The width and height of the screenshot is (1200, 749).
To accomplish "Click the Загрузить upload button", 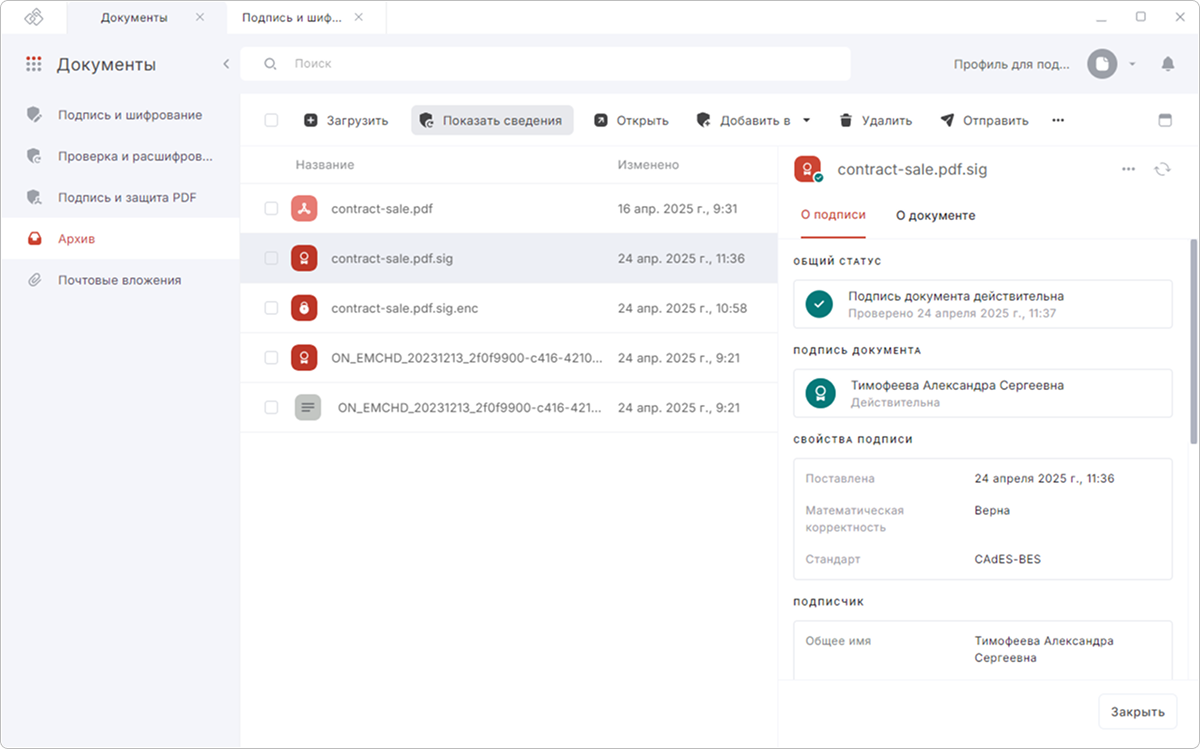I will point(346,120).
